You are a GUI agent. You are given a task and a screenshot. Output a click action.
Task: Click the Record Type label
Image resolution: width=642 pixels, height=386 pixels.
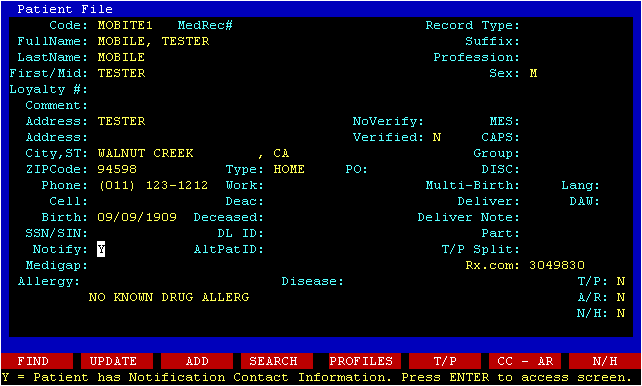[473, 25]
